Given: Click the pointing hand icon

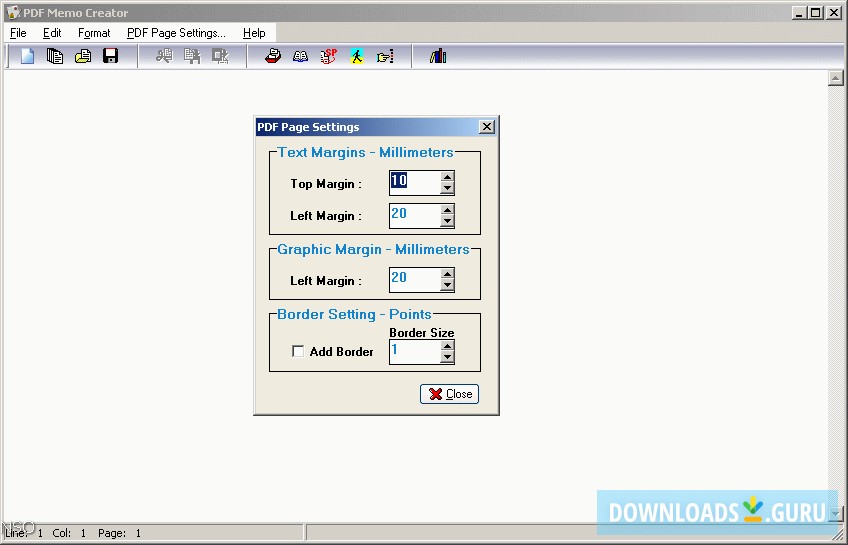Looking at the screenshot, I should (x=385, y=56).
